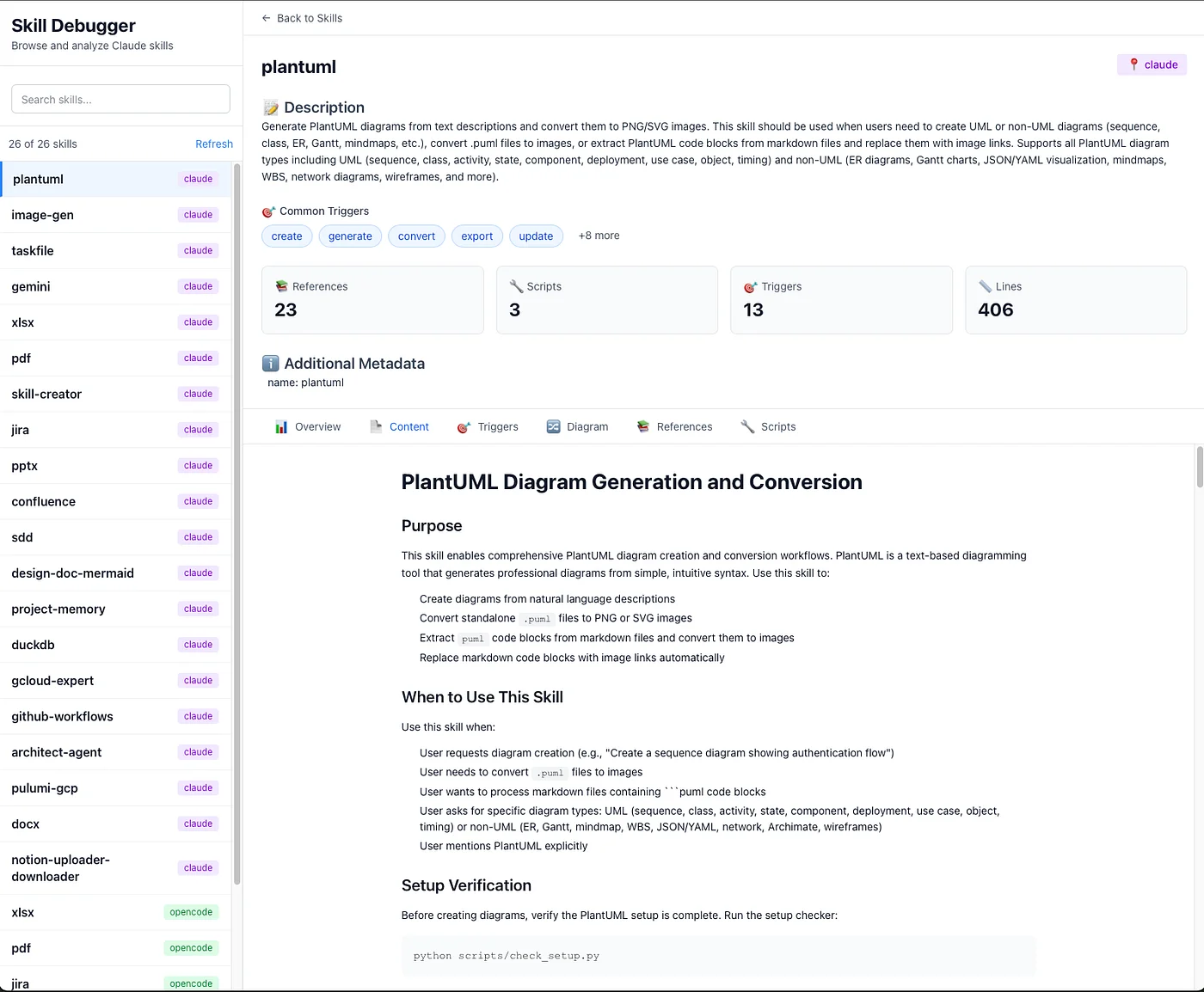Switch to the Triggers tab
Viewport: 1204px width, 992px height.
pyautogui.click(x=497, y=427)
